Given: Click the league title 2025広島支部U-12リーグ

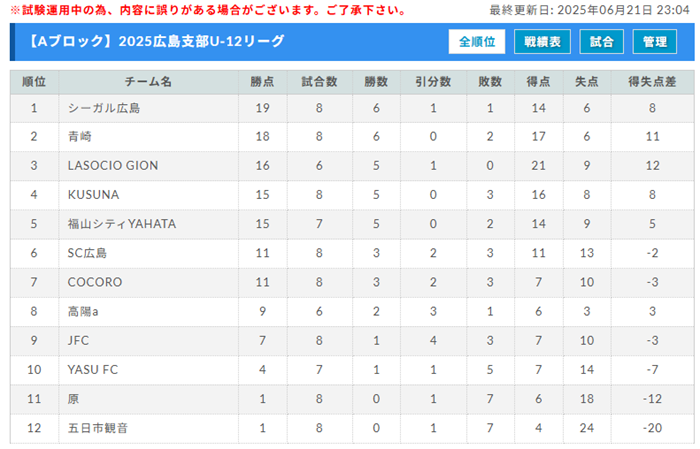Looking at the screenshot, I should tap(201, 42).
